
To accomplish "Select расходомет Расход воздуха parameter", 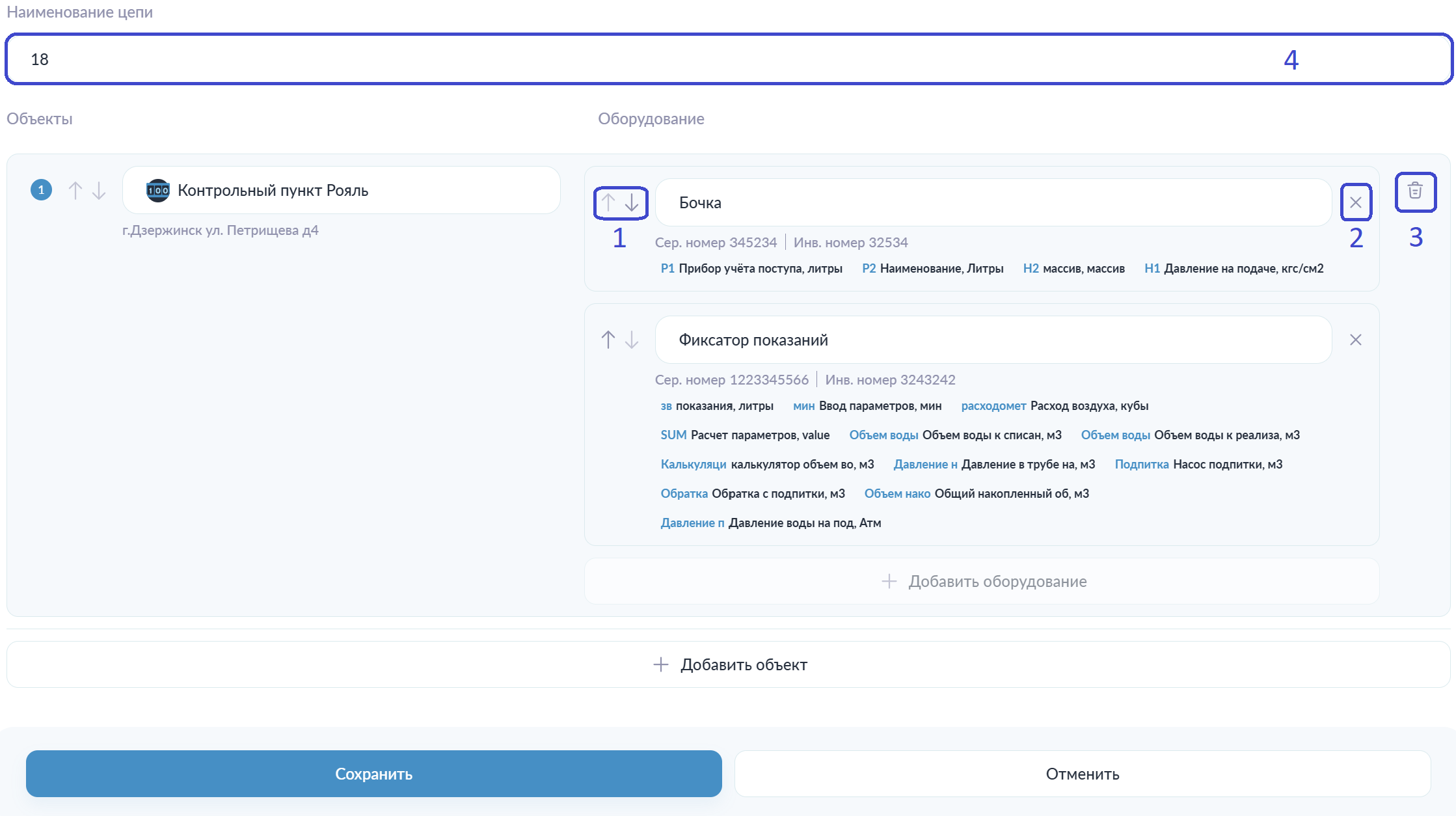I will (x=1055, y=406).
